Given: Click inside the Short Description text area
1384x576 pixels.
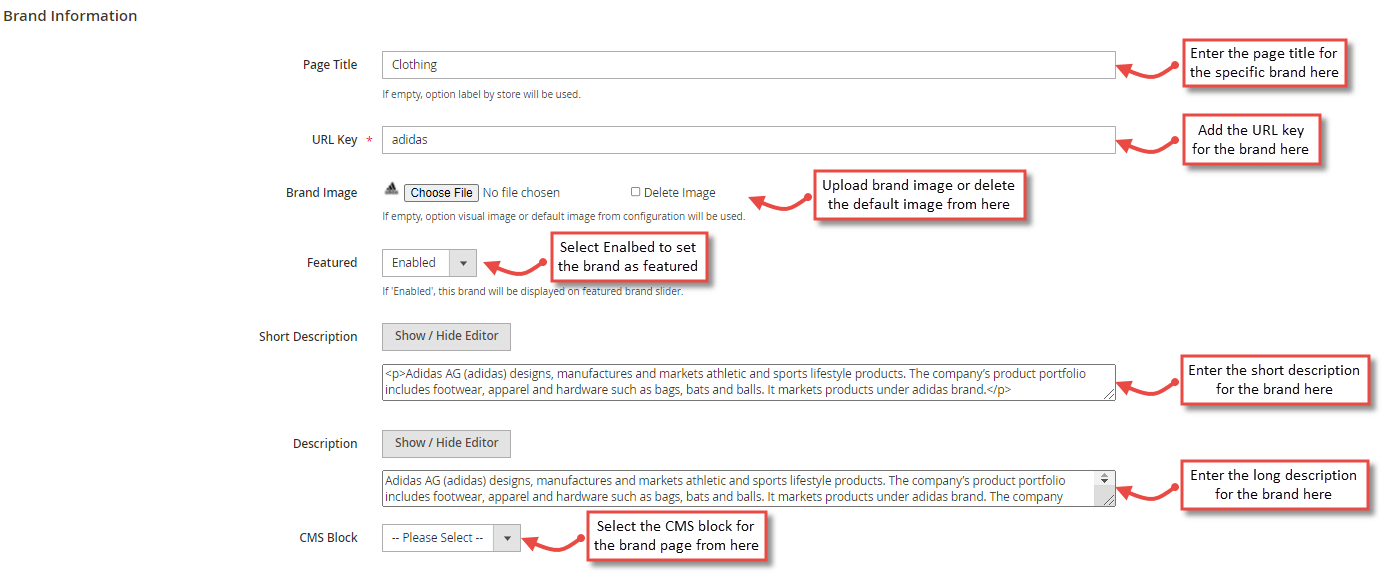Looking at the screenshot, I should [x=748, y=382].
